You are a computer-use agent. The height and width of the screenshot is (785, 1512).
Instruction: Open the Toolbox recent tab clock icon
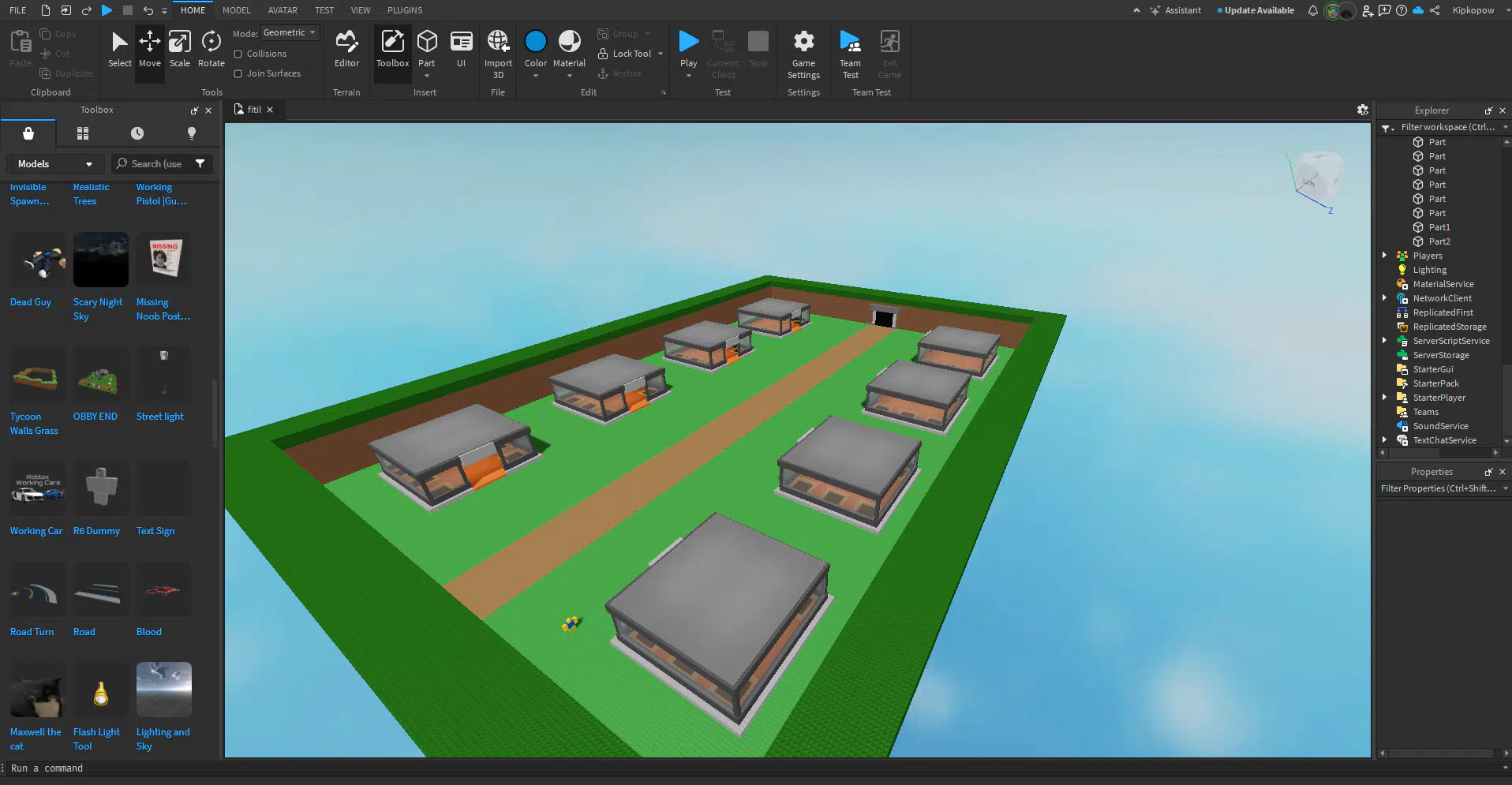pos(137,133)
